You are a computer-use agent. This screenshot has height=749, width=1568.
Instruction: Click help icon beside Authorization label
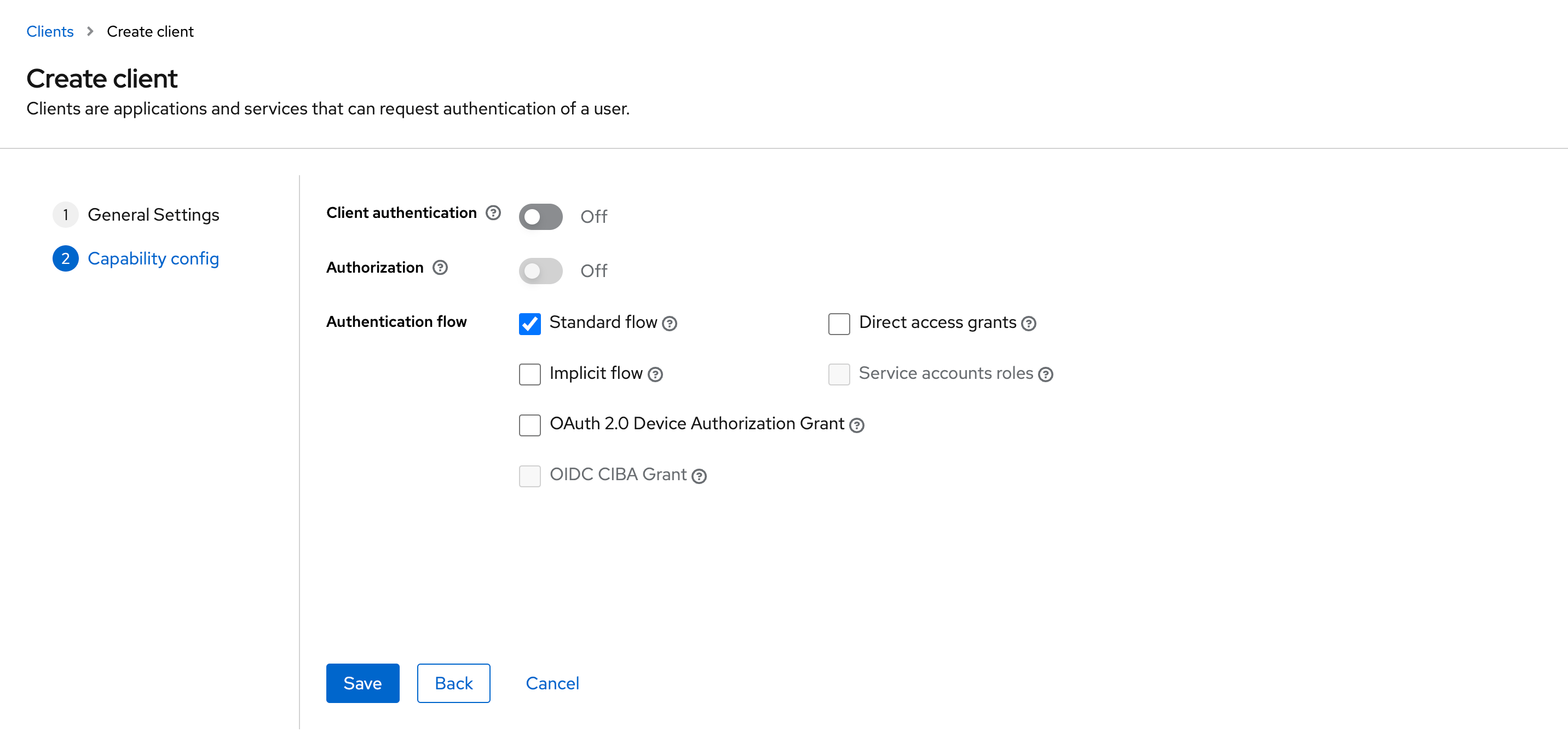440,267
